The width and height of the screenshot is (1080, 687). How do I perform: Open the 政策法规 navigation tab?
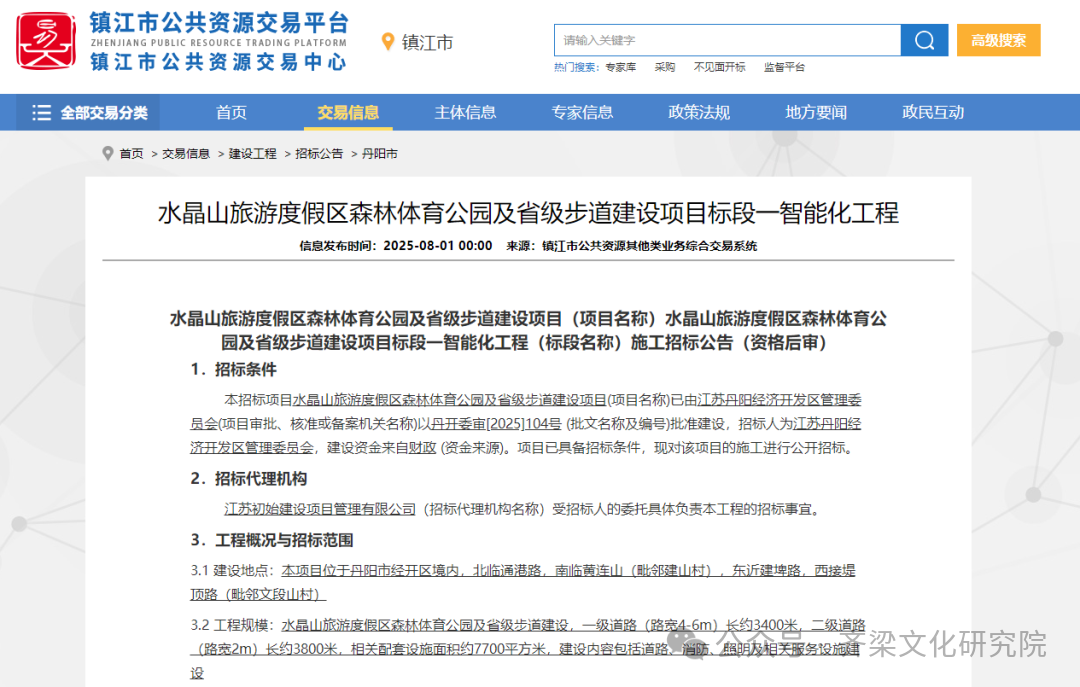699,112
